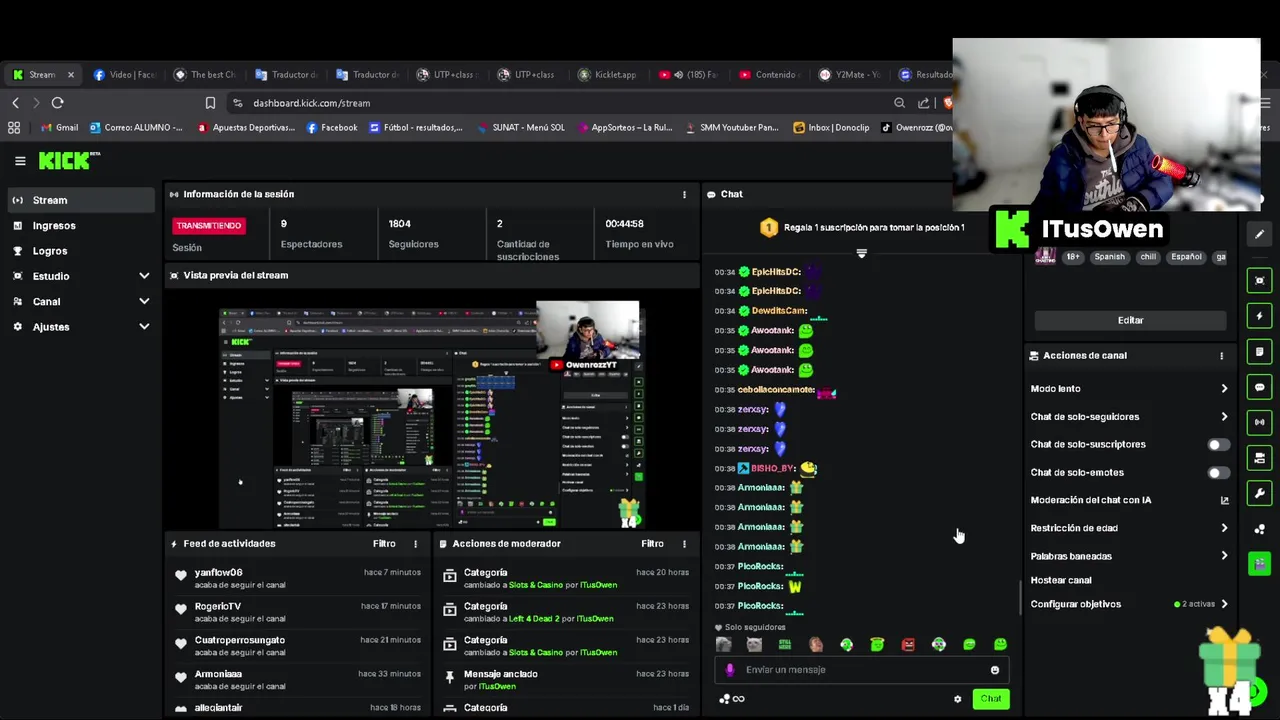Open Gmail bookmark

(59, 128)
